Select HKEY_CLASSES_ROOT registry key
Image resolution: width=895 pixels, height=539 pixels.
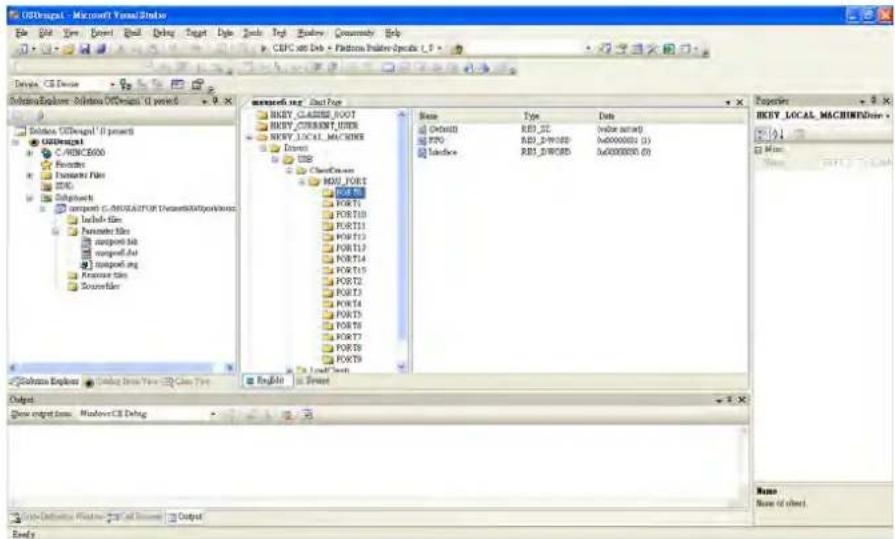312,115
